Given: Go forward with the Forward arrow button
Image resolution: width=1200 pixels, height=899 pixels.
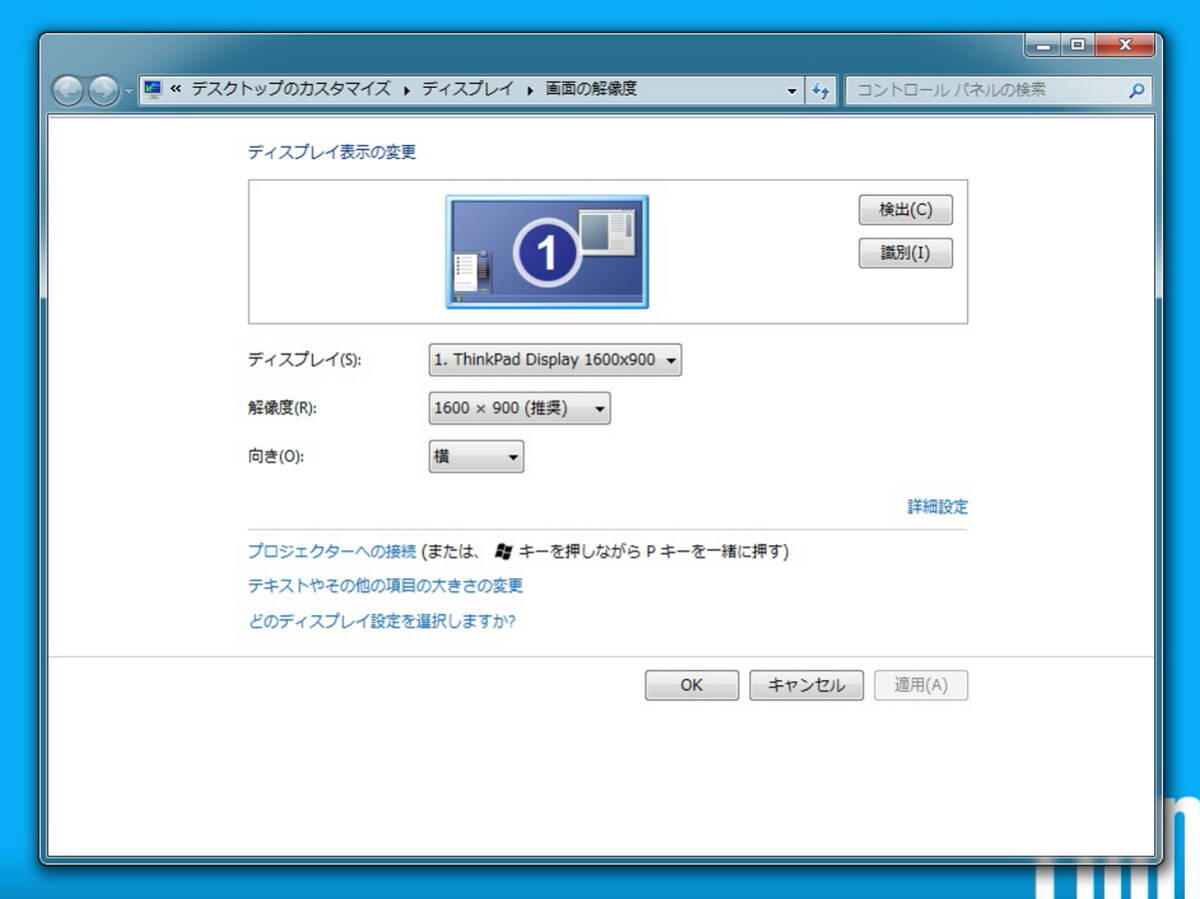Looking at the screenshot, I should tap(103, 91).
